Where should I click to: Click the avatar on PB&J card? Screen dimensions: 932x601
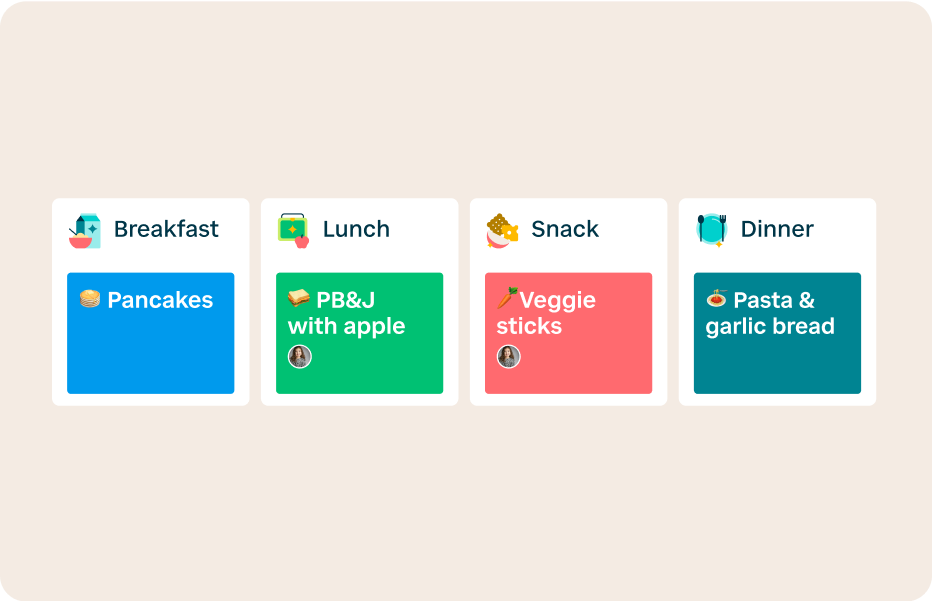coord(300,356)
